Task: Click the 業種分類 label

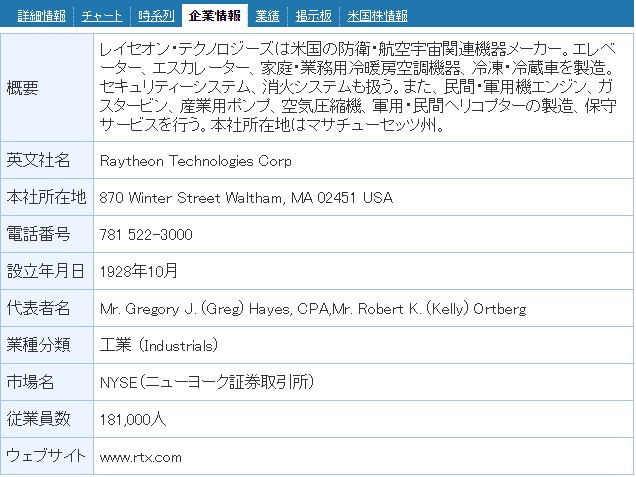Action: pos(38,345)
